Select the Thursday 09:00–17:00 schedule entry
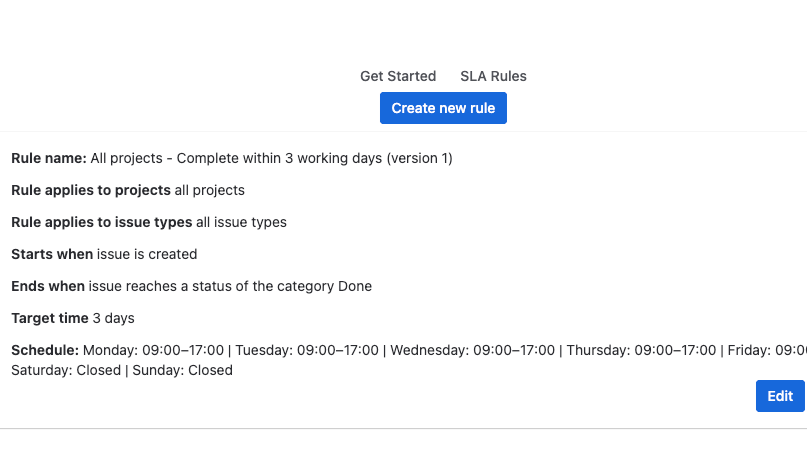The height and width of the screenshot is (459, 807). coord(641,350)
